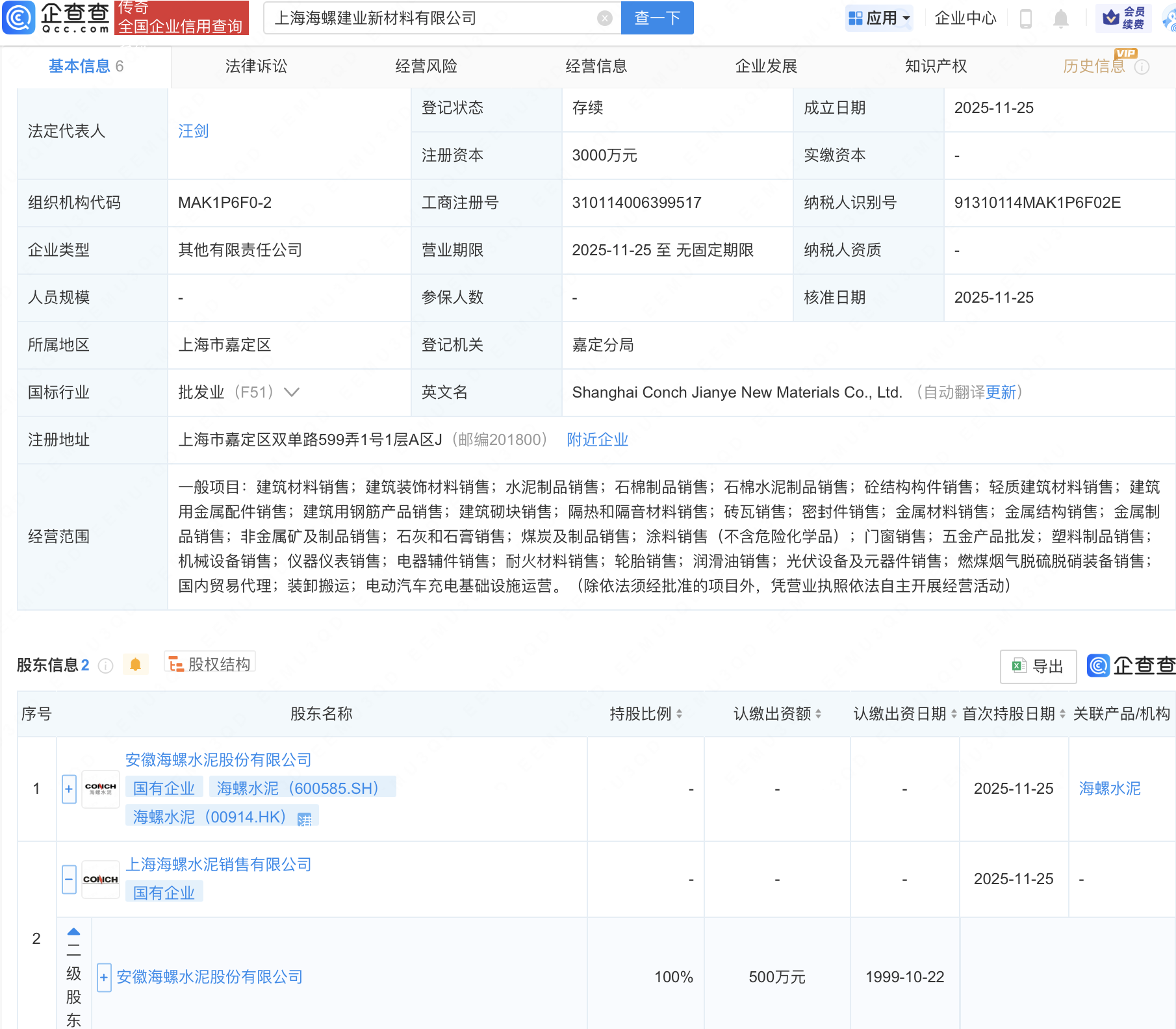Expand first shareholder Anhui Conch row
Viewport: 1176px width, 1029px height.
(69, 789)
